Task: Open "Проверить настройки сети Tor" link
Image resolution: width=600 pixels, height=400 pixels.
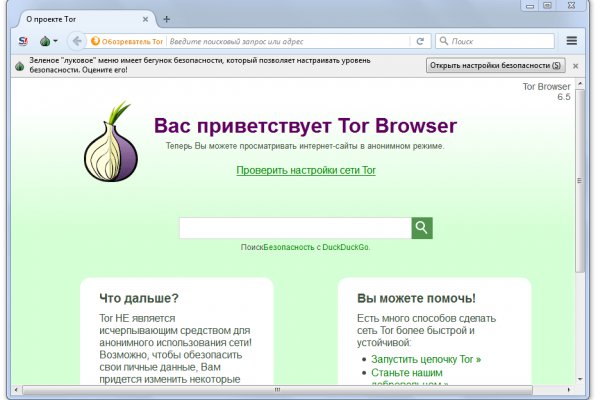Action: [x=306, y=170]
